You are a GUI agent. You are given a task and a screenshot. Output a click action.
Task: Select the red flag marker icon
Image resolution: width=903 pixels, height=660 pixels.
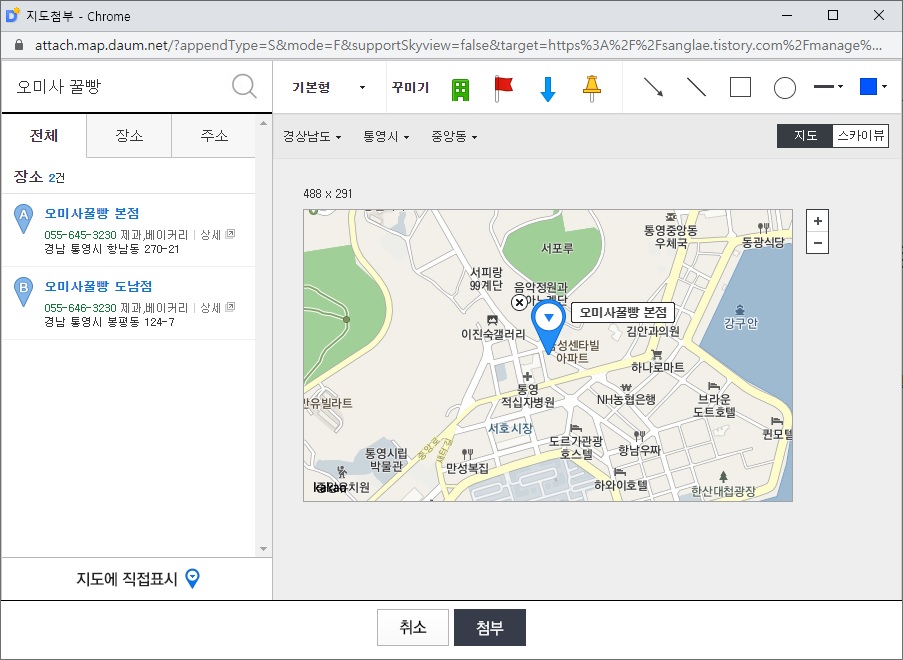(503, 89)
